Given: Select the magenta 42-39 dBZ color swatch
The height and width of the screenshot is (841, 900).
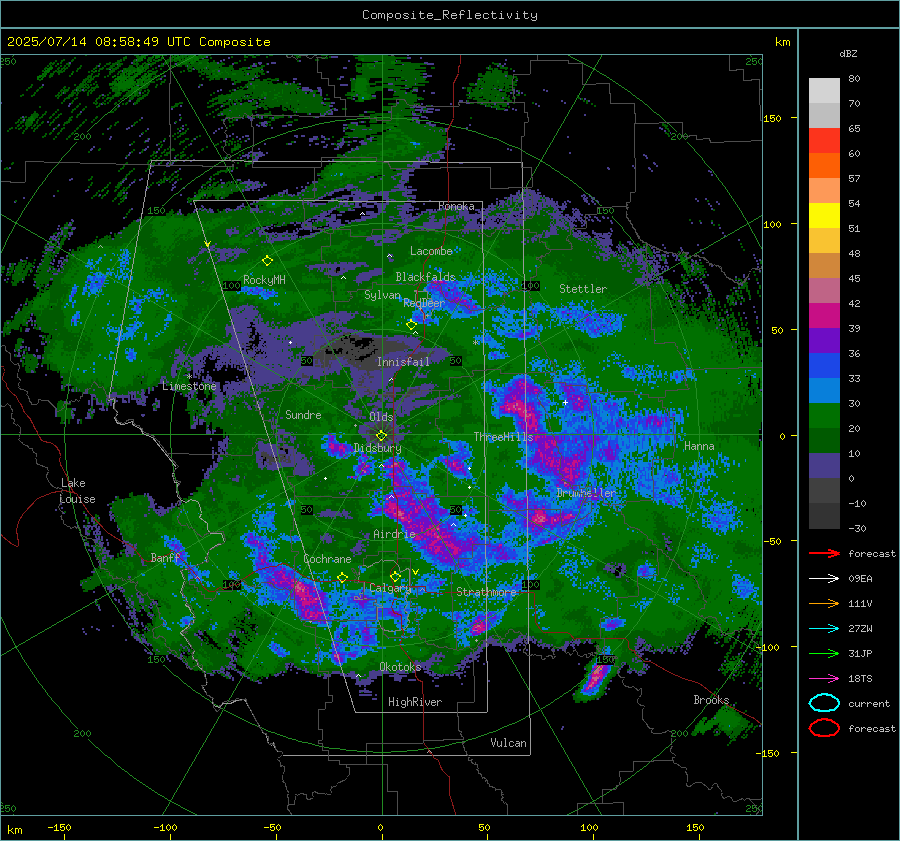Looking at the screenshot, I should pos(824,316).
